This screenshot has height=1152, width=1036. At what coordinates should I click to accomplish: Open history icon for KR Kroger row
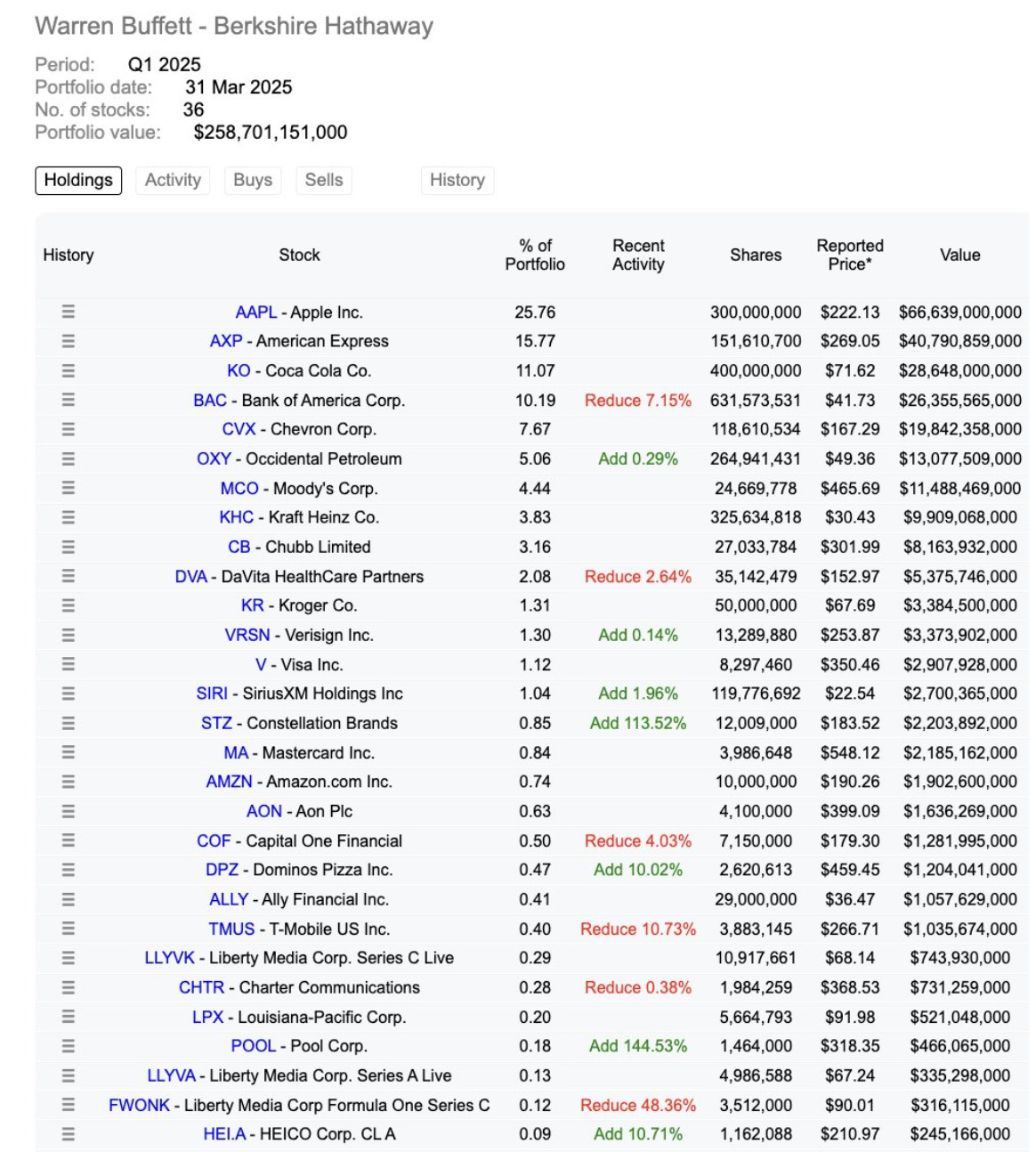click(69, 605)
